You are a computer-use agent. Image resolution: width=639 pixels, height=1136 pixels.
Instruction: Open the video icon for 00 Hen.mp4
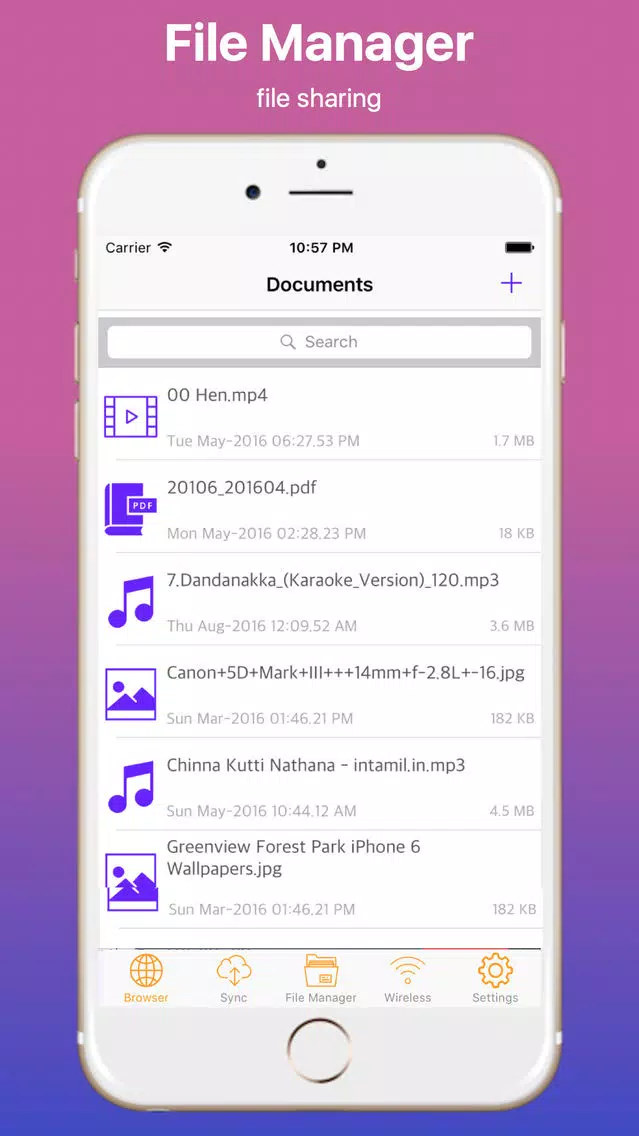coord(130,417)
